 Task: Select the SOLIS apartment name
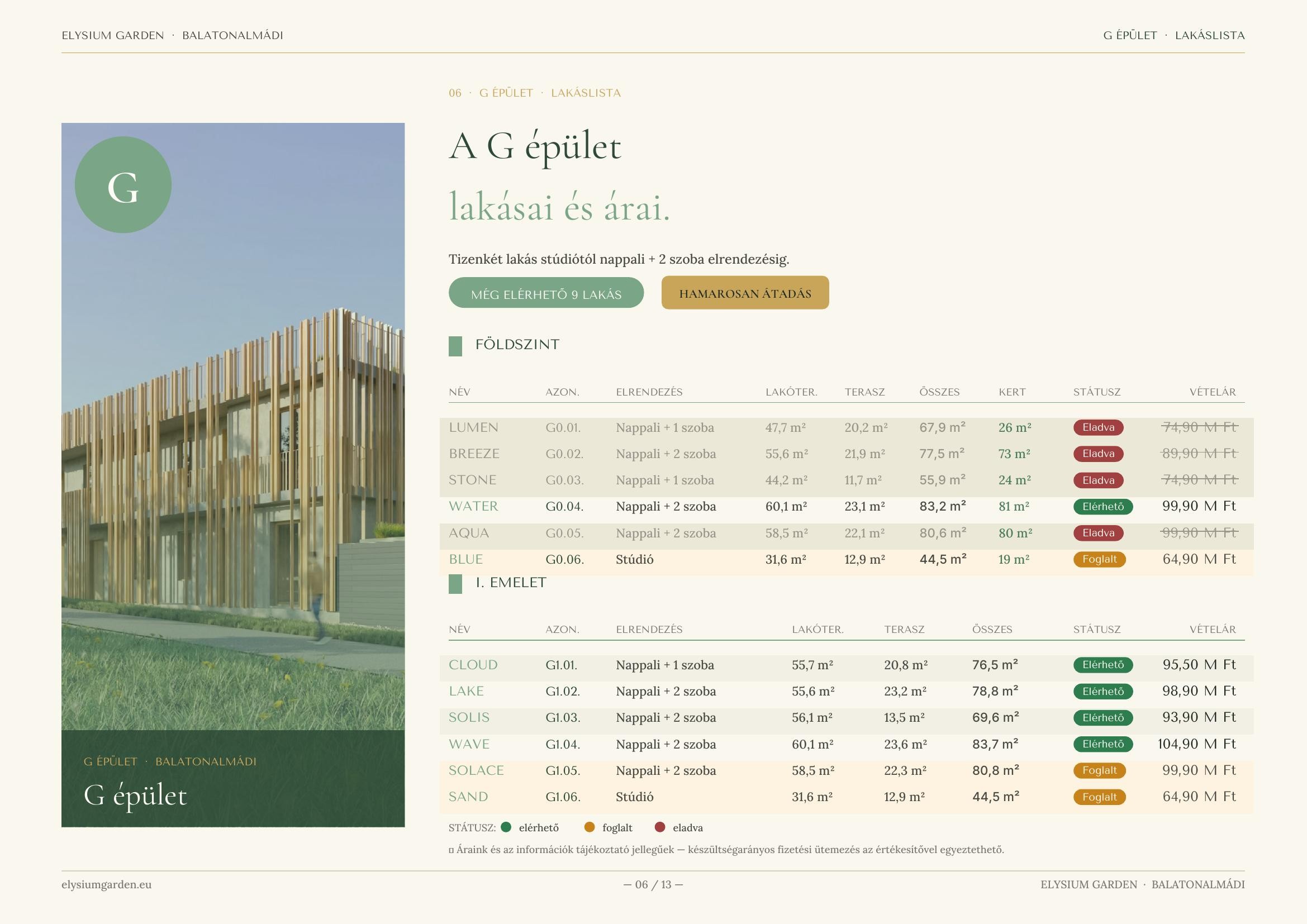(468, 717)
